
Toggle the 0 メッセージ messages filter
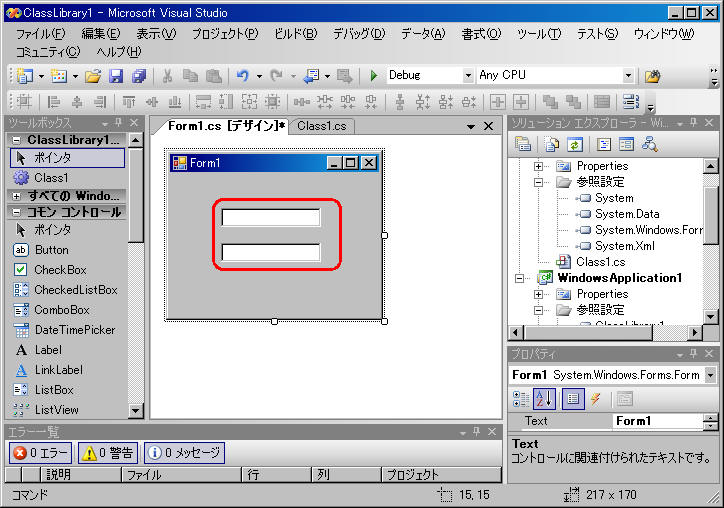184,453
